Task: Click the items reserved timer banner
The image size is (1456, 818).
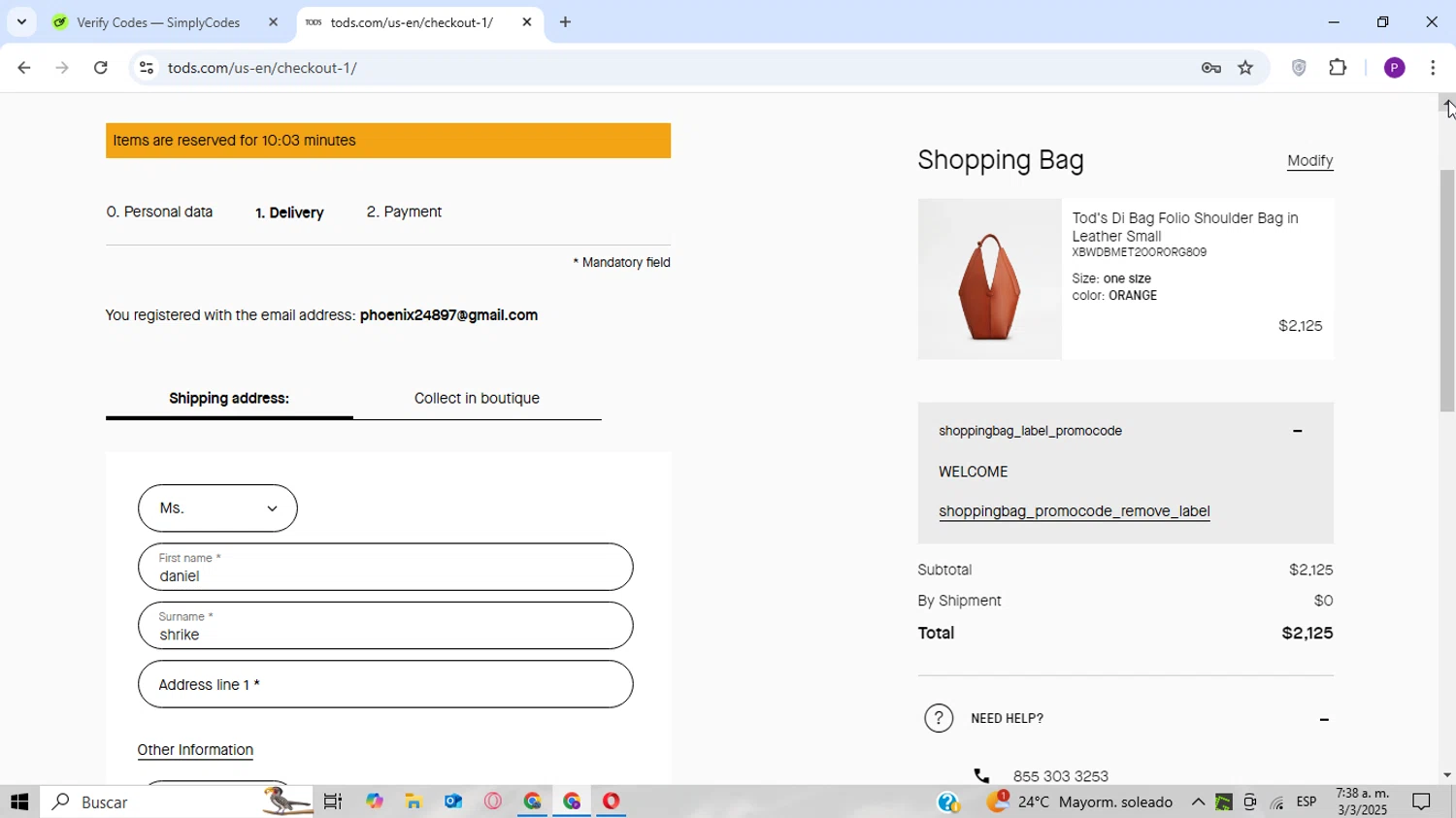Action: coord(388,141)
